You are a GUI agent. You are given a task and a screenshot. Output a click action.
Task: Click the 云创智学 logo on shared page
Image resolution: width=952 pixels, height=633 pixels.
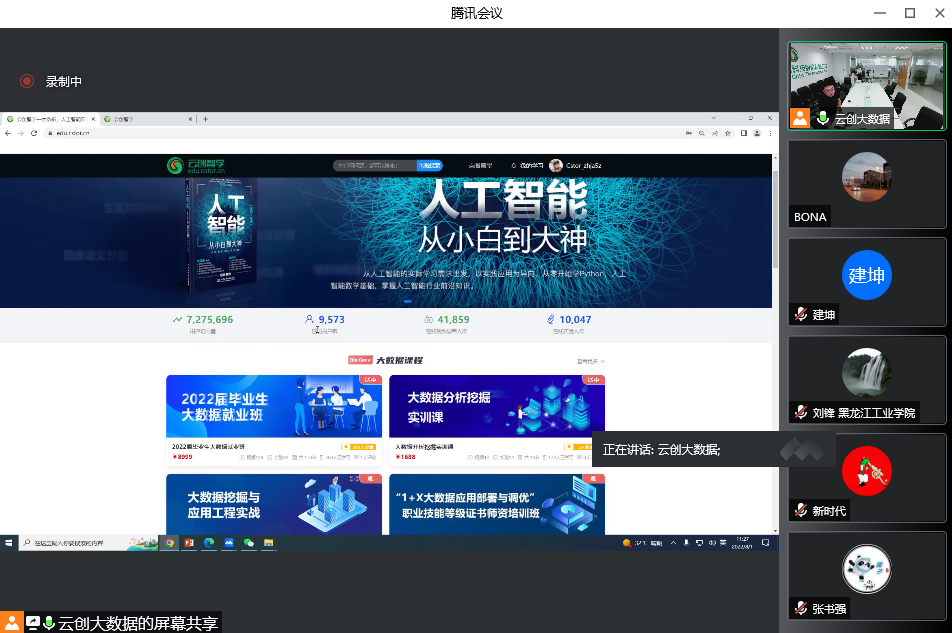(189, 165)
